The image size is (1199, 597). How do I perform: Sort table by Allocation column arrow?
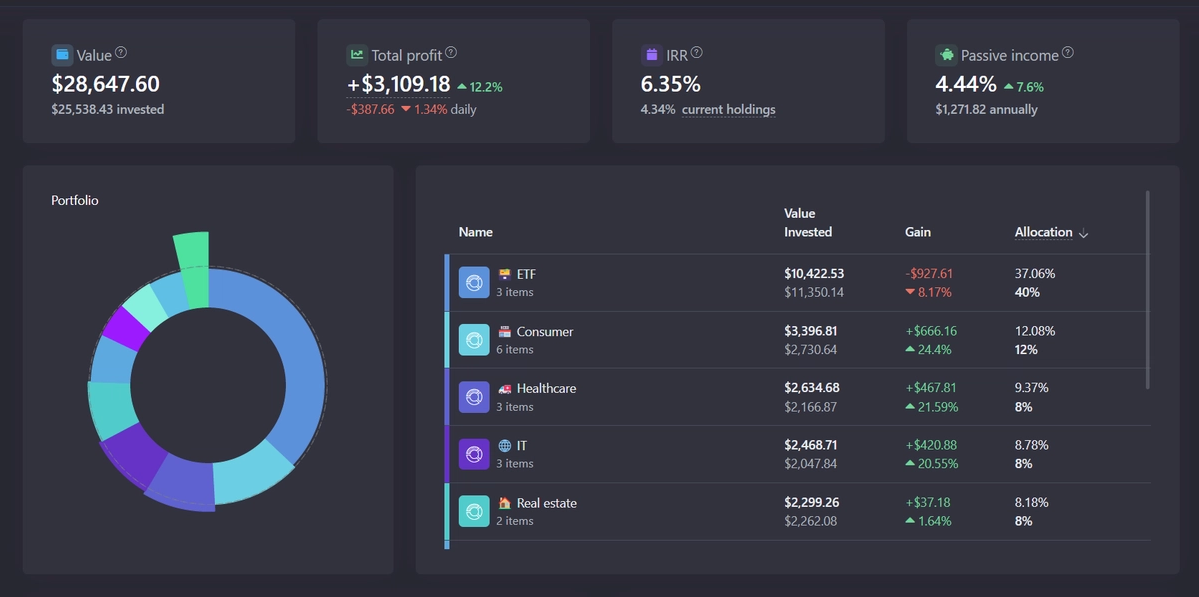tap(1083, 233)
